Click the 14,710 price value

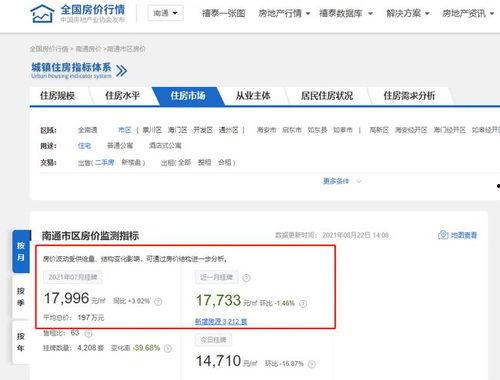(218, 361)
